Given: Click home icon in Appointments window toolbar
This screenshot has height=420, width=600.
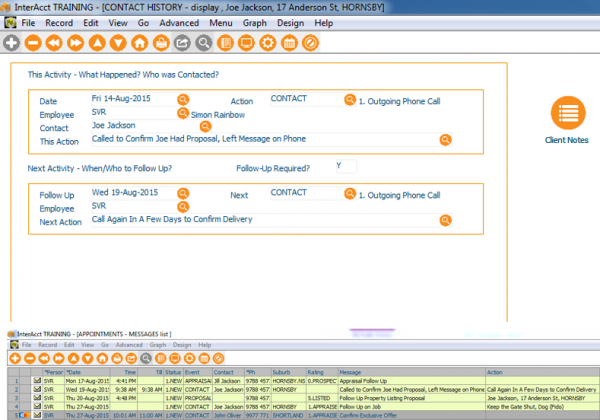Looking at the screenshot, I should point(102,358).
